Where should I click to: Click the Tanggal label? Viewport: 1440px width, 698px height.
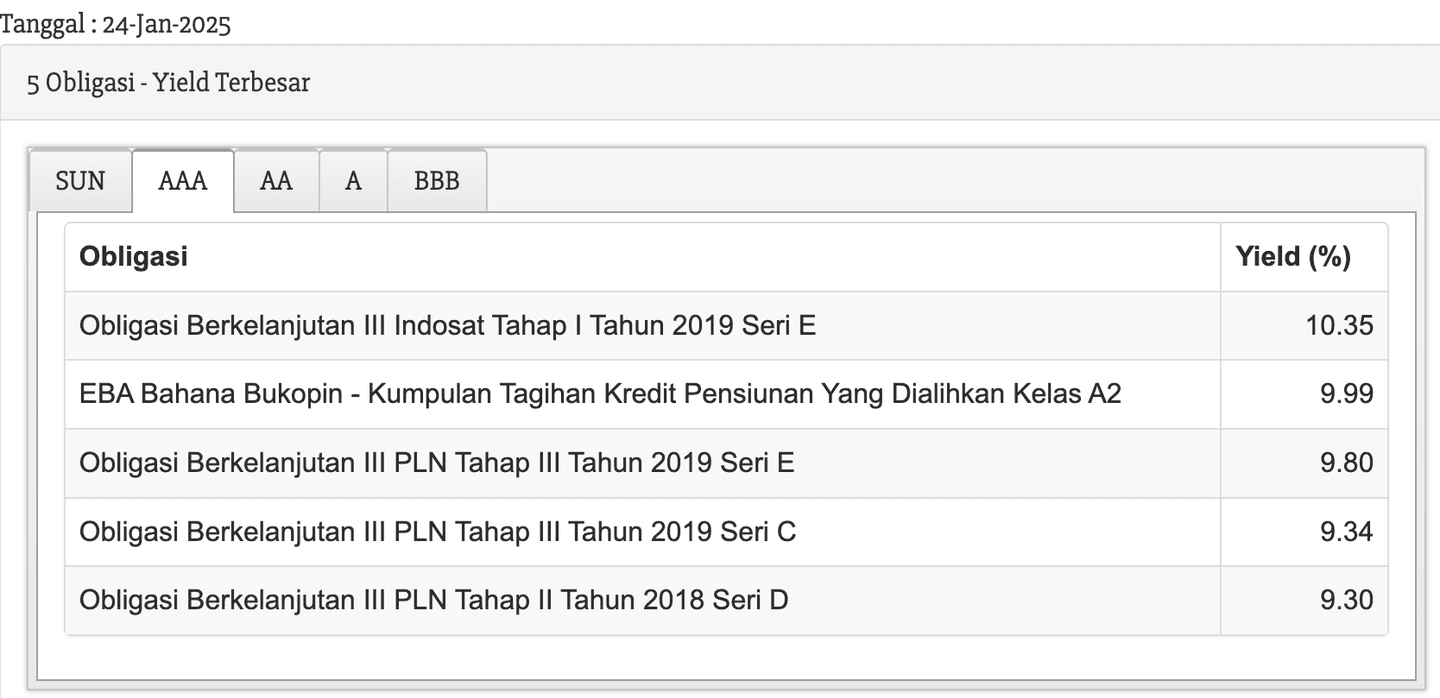42,25
